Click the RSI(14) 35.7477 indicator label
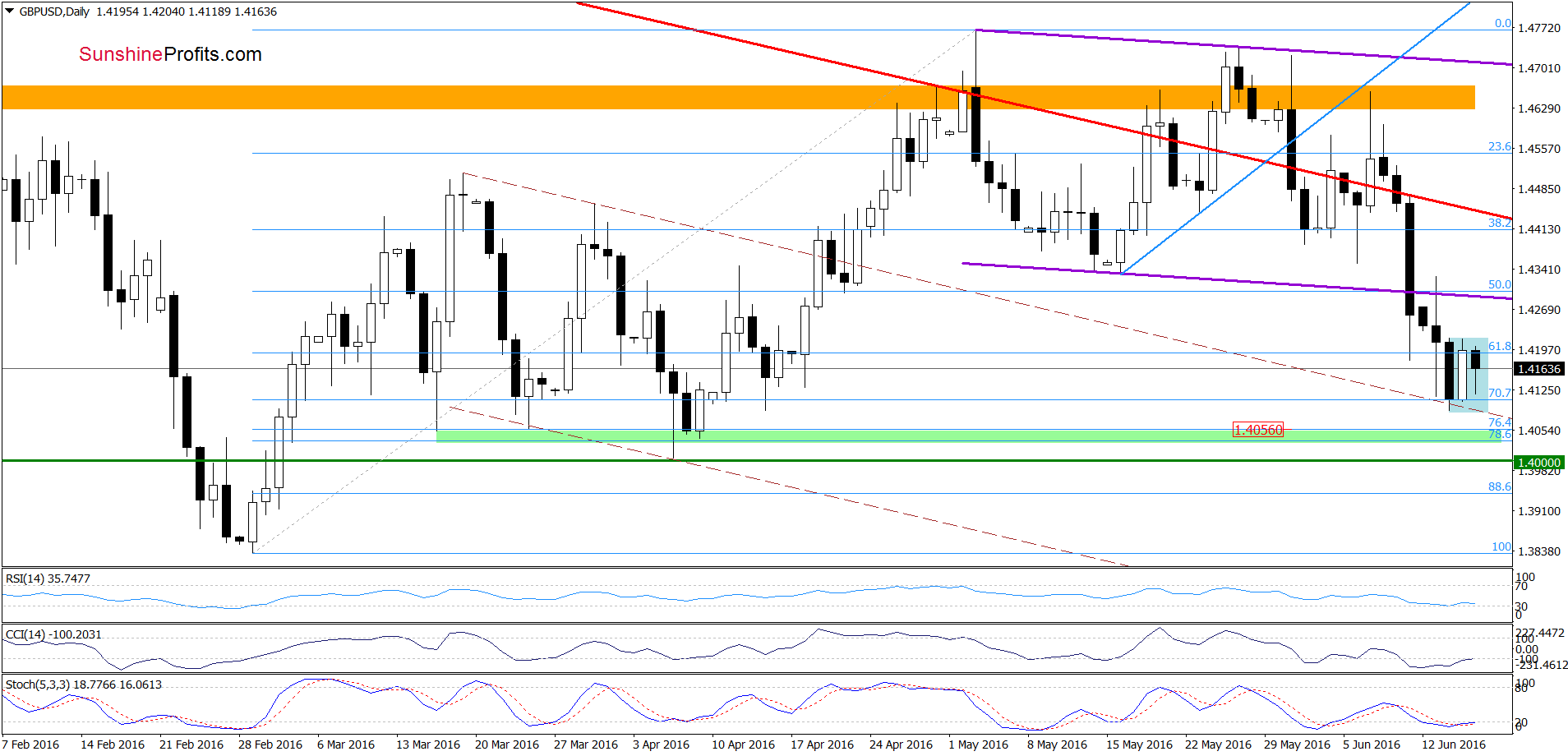The image size is (1568, 756). 48,579
